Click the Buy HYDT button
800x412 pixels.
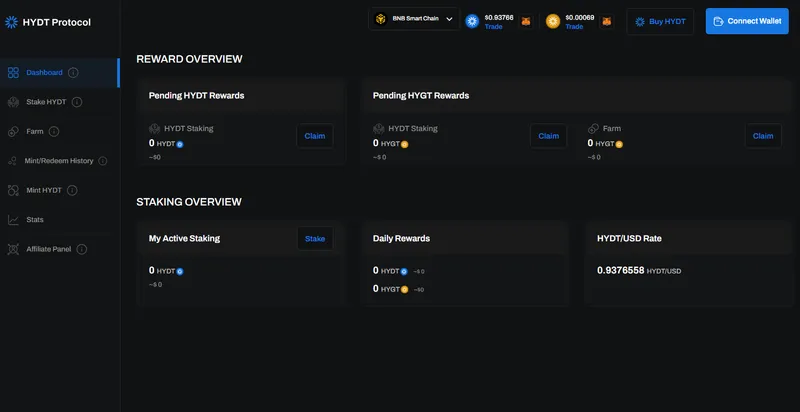pos(660,21)
